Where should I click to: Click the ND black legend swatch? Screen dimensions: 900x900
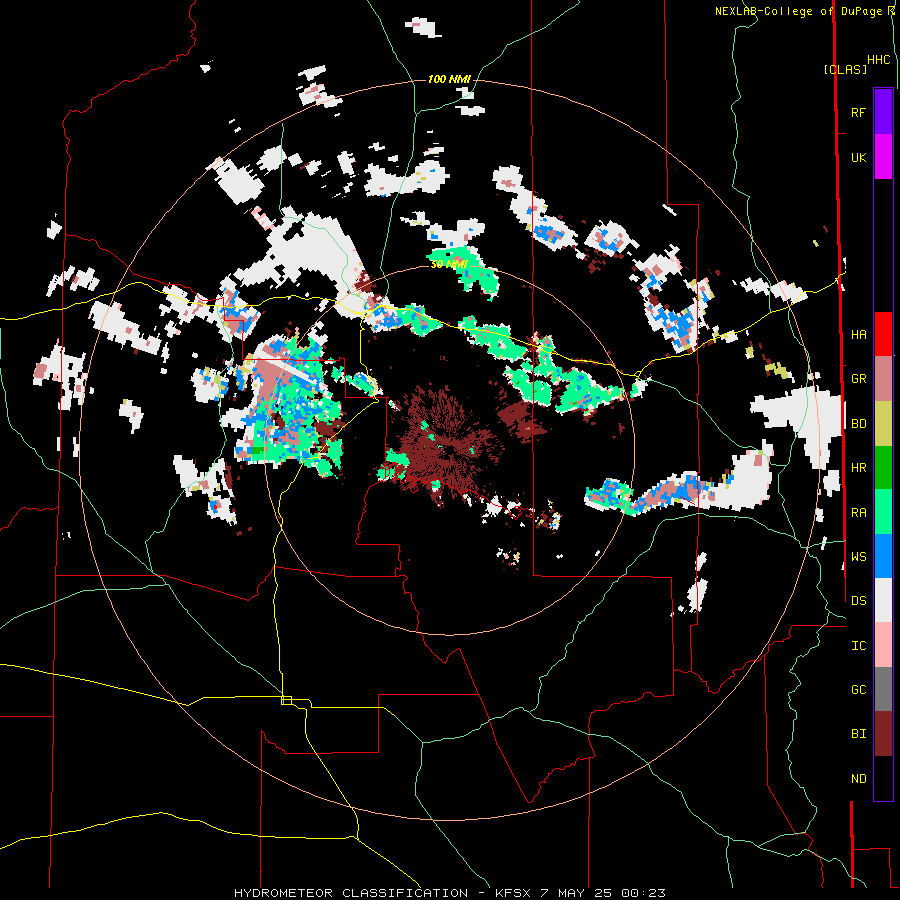pos(883,778)
